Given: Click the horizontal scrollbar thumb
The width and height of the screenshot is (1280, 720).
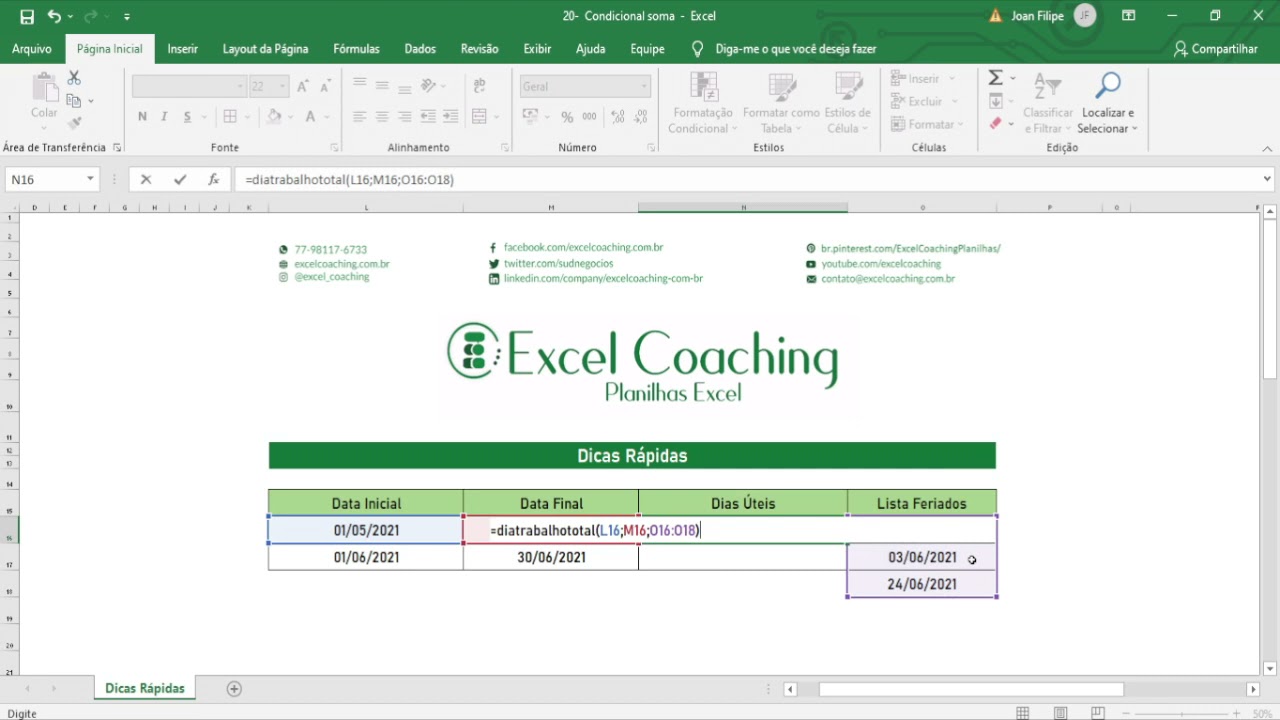Looking at the screenshot, I should pos(971,689).
